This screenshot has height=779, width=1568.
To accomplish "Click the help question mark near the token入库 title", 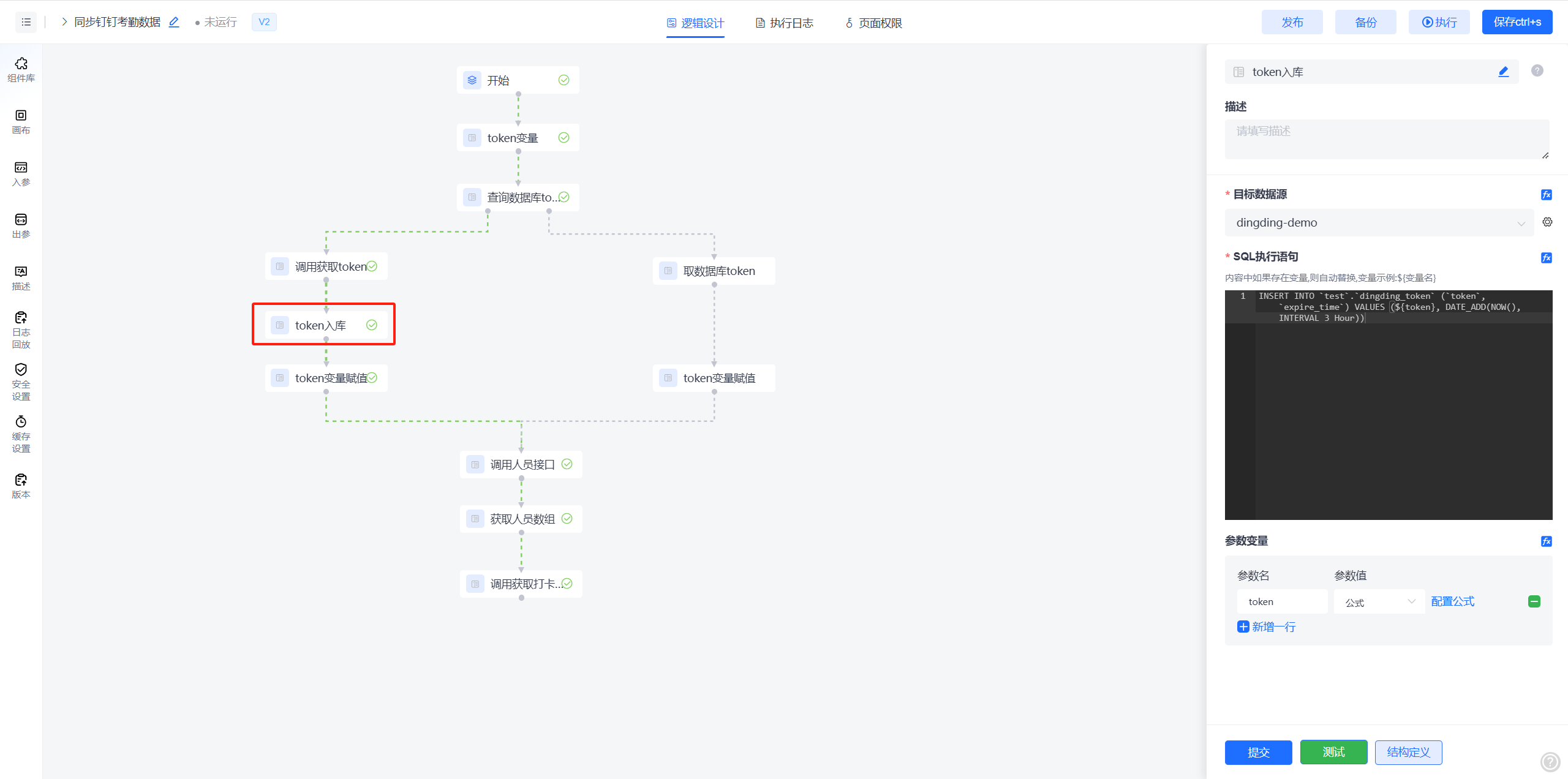I will pyautogui.click(x=1537, y=71).
